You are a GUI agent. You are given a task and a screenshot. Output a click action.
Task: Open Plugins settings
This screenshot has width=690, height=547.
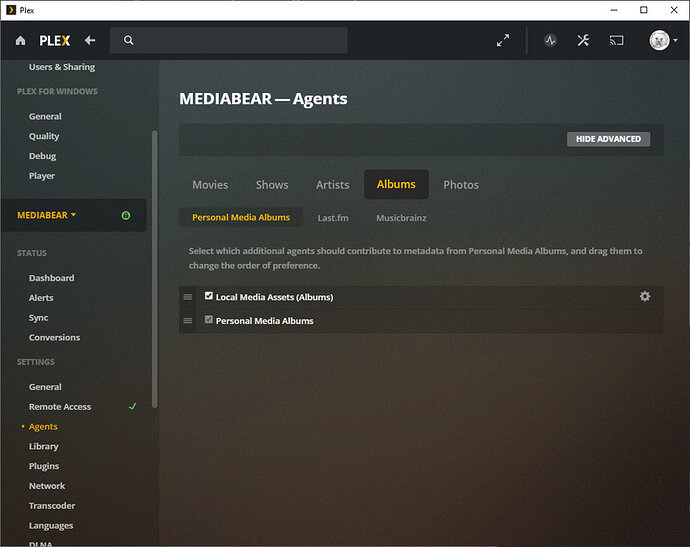click(44, 466)
